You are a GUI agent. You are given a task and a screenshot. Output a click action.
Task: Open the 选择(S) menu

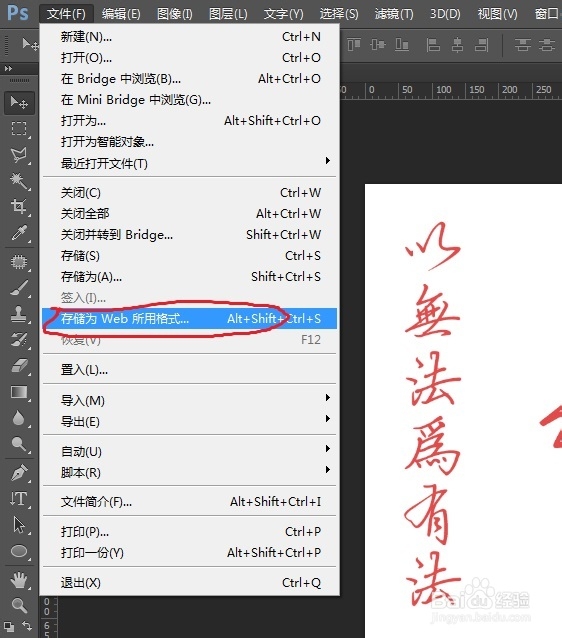339,14
